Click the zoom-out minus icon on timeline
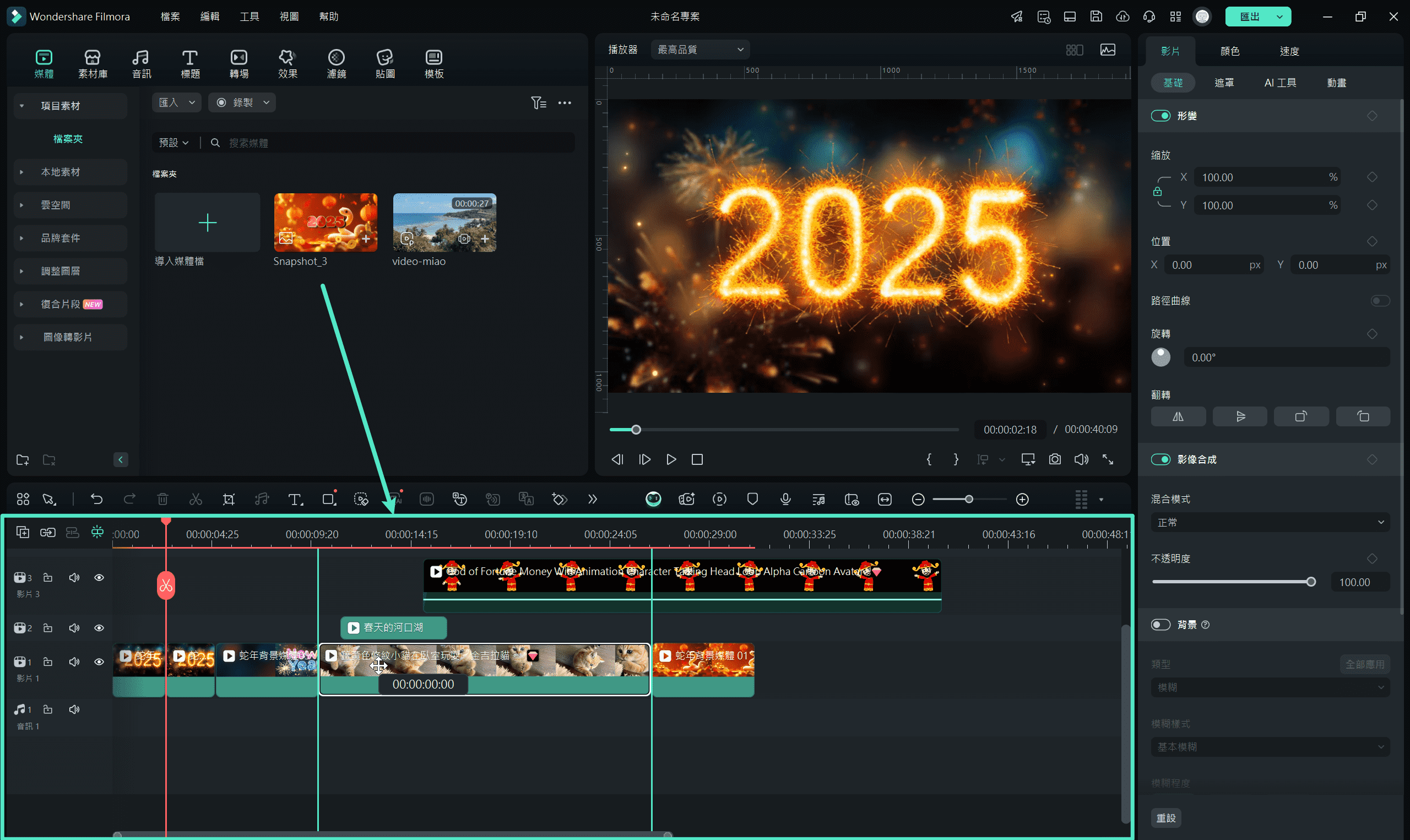Screen dimensions: 1410x840 (918, 499)
